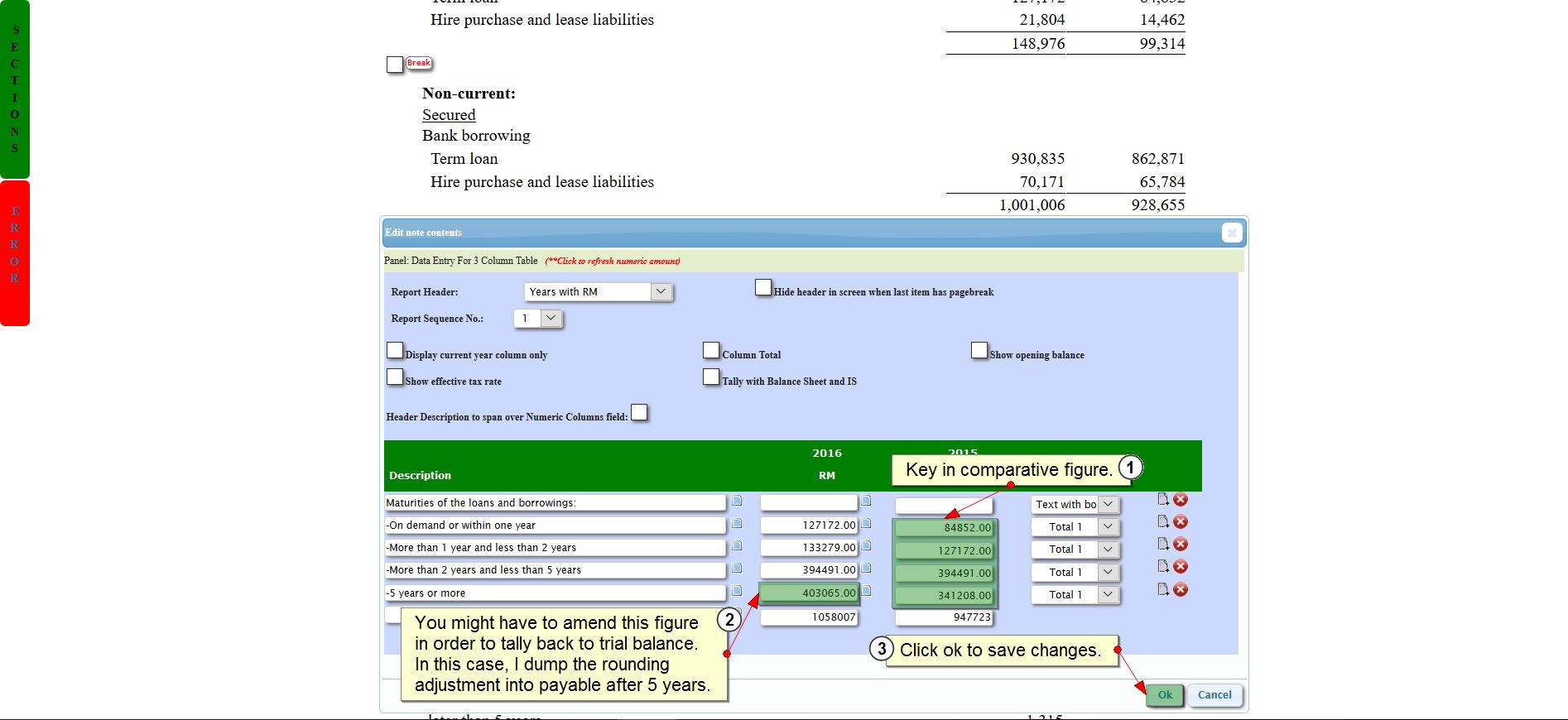This screenshot has width=1568, height=720.
Task: Delete the '-5 years or more' row
Action: coord(1181,589)
